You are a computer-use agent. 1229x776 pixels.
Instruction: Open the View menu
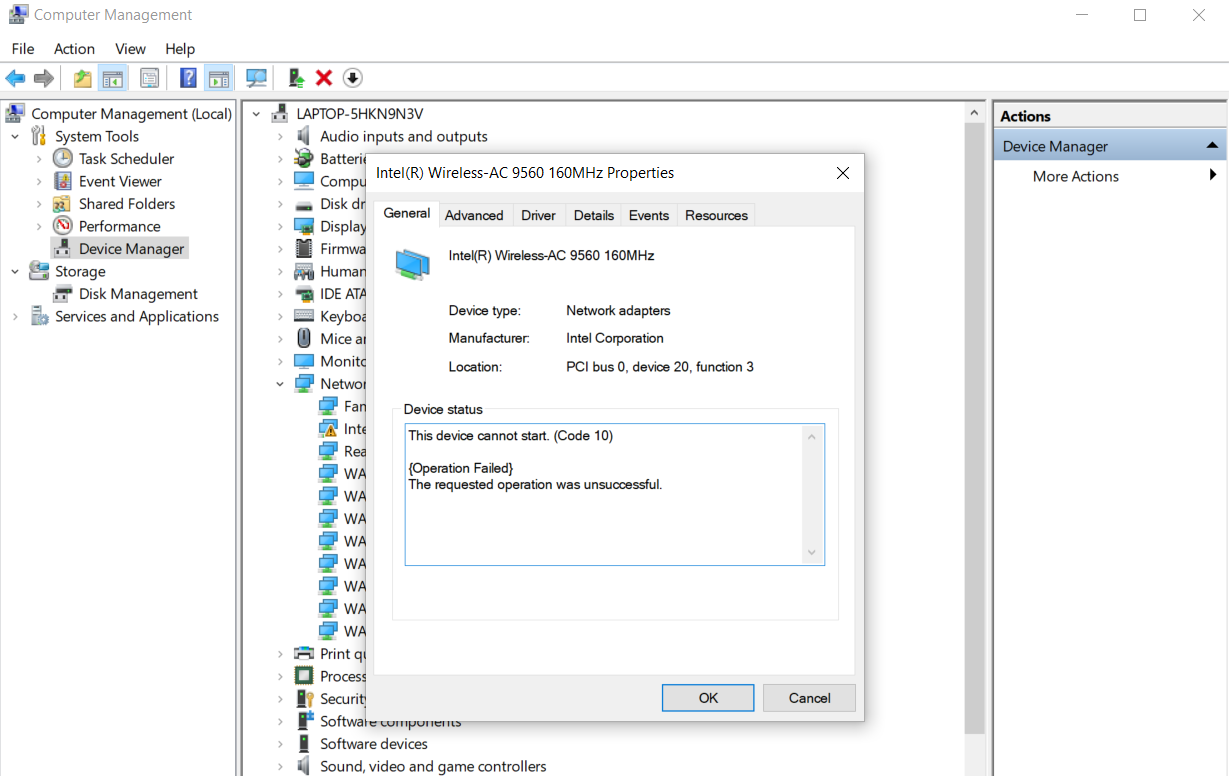click(130, 48)
